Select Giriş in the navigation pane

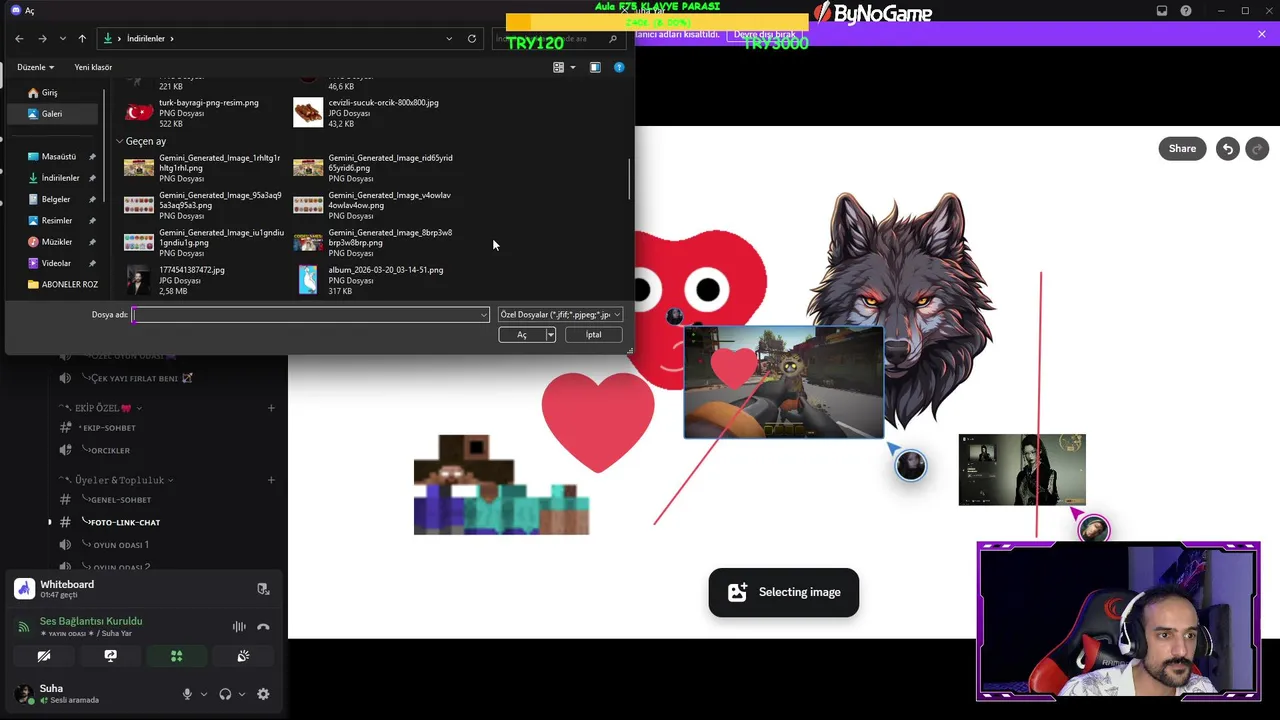(x=50, y=92)
